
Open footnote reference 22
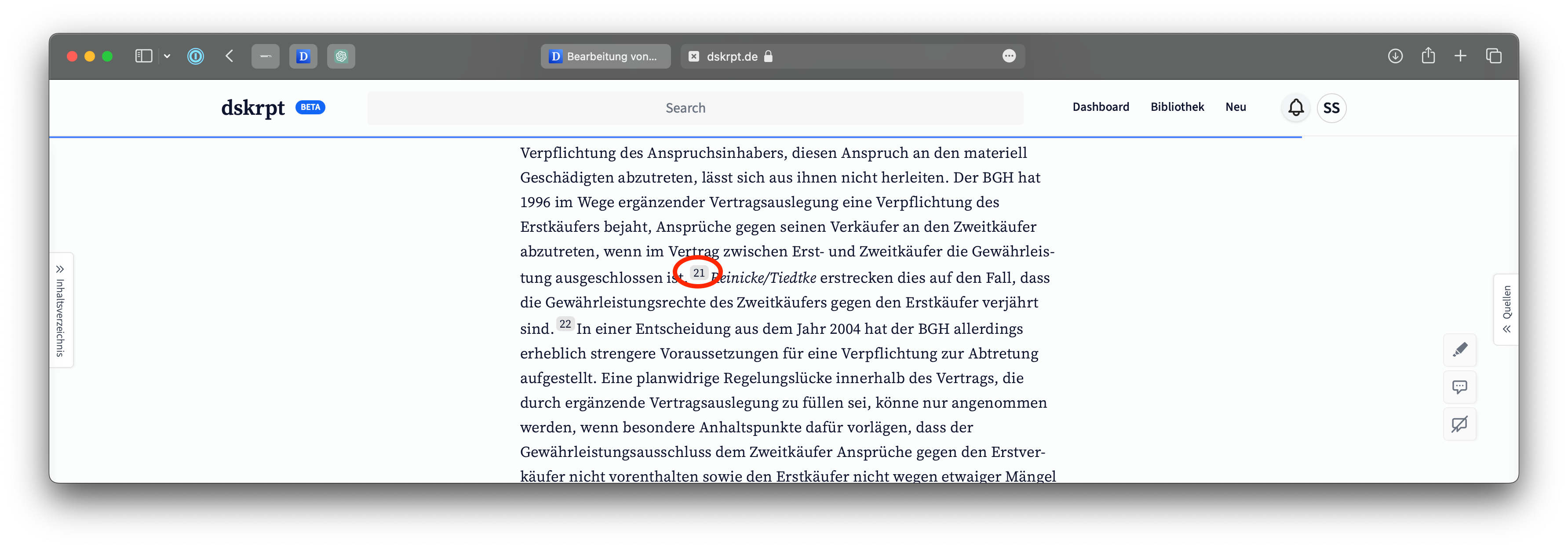coord(565,324)
